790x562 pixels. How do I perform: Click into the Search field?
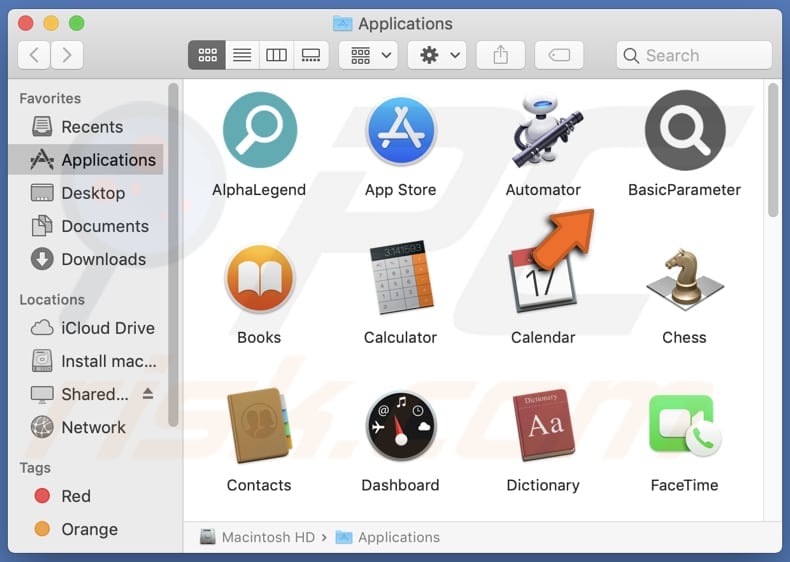tap(694, 55)
